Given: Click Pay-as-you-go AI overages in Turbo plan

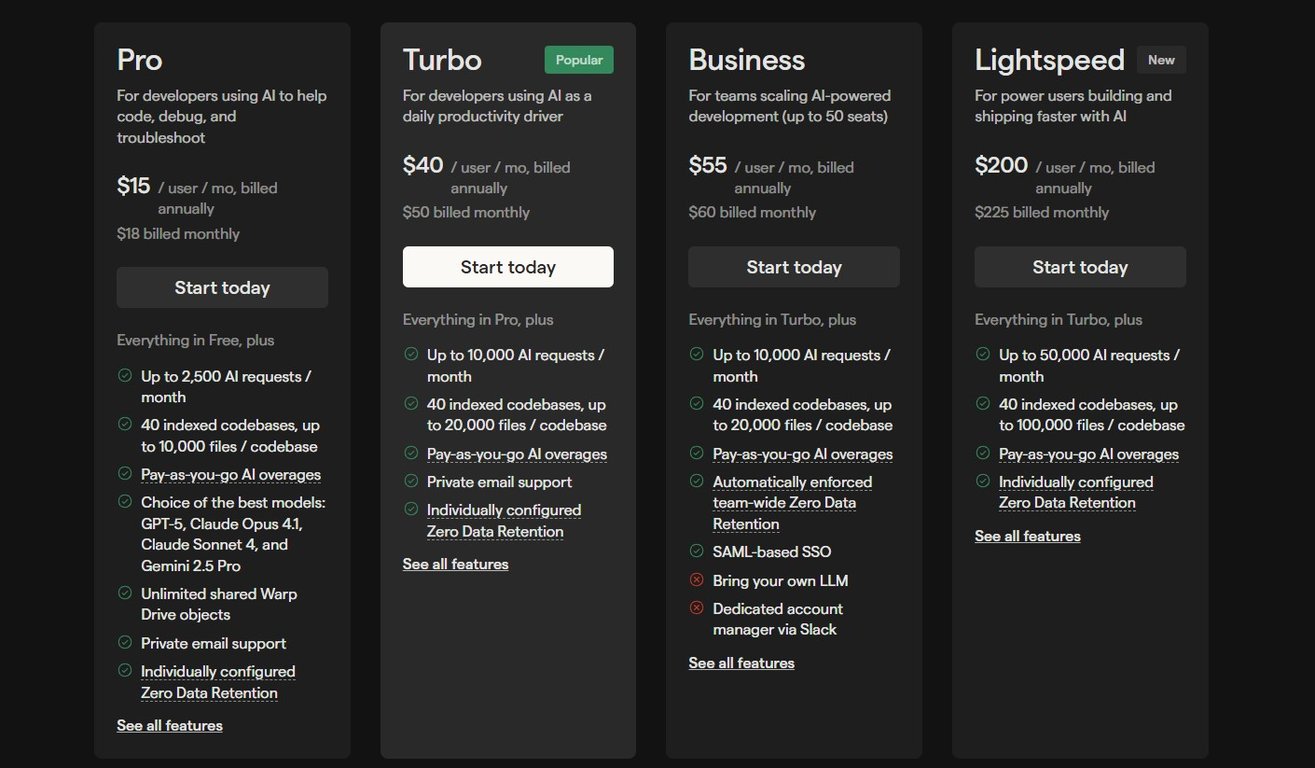Looking at the screenshot, I should coord(517,454).
